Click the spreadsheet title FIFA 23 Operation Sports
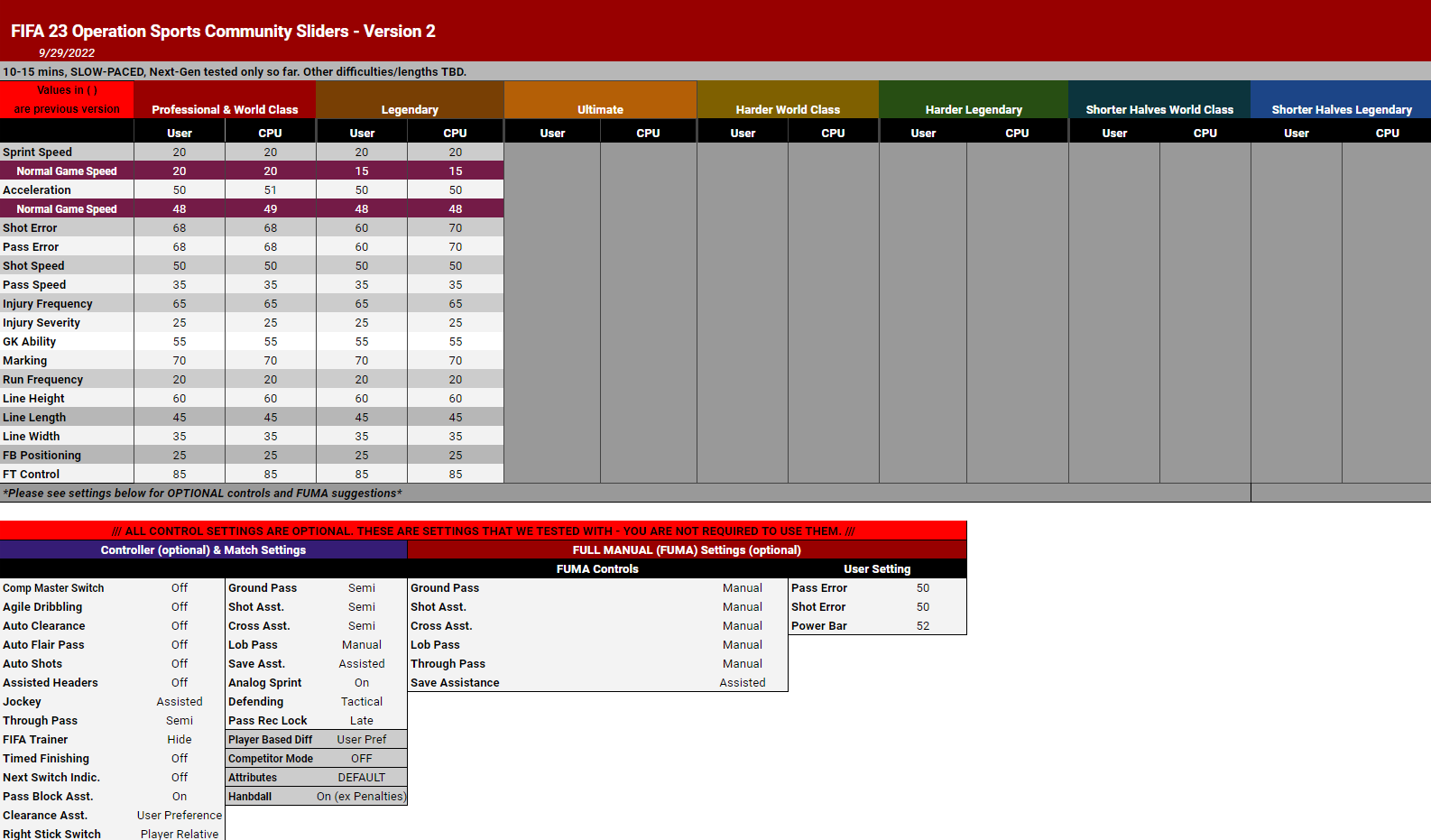Screen dimensions: 1431x840 (223, 32)
